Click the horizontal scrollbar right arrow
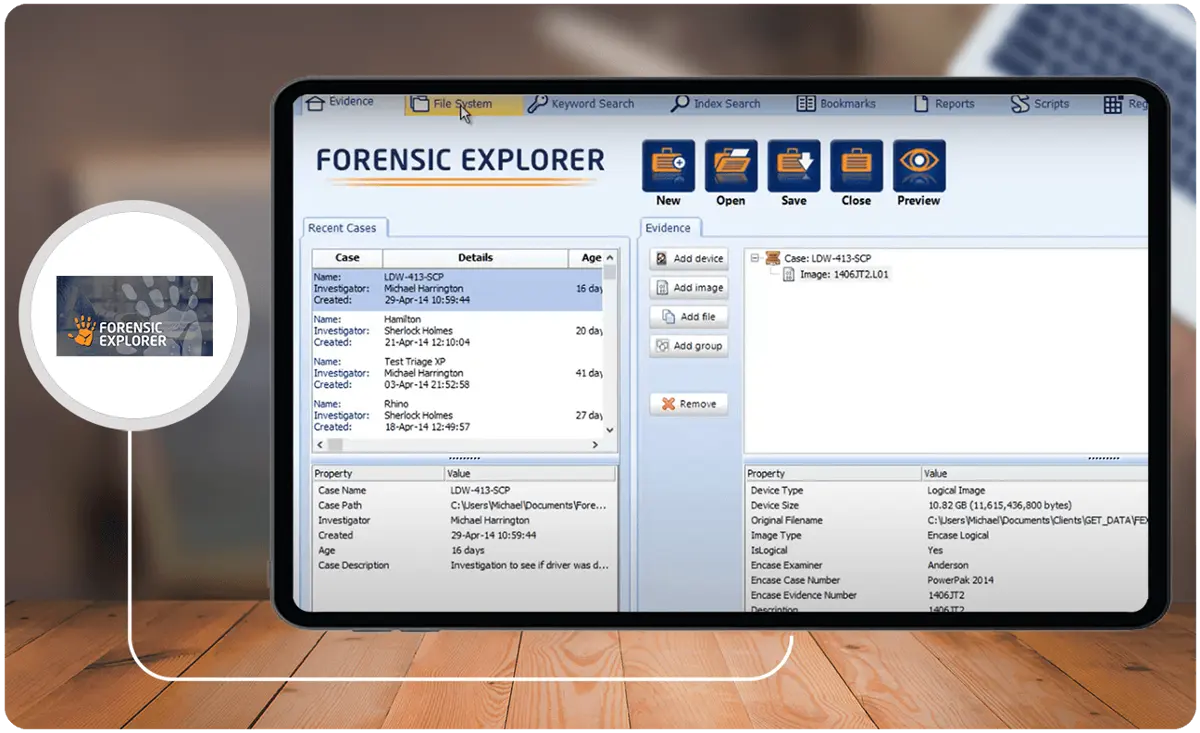1200x733 pixels. 595,444
